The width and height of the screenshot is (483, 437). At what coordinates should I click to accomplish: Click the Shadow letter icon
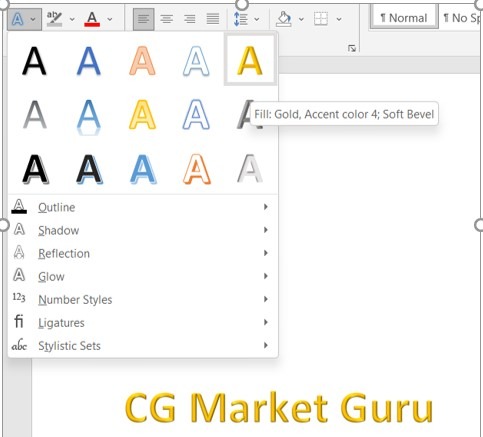19,229
